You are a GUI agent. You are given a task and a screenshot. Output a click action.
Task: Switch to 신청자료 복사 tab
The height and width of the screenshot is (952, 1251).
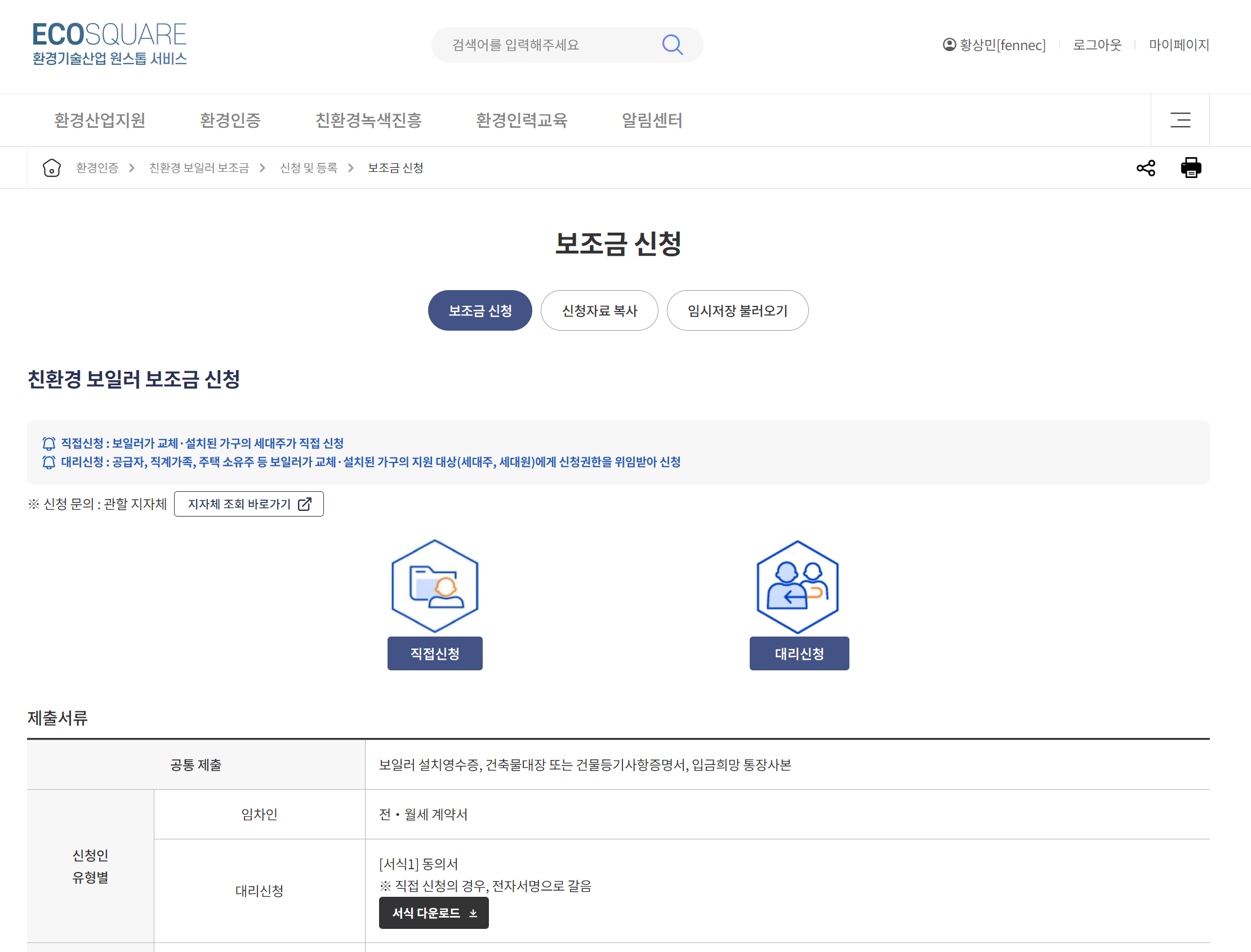tap(599, 310)
